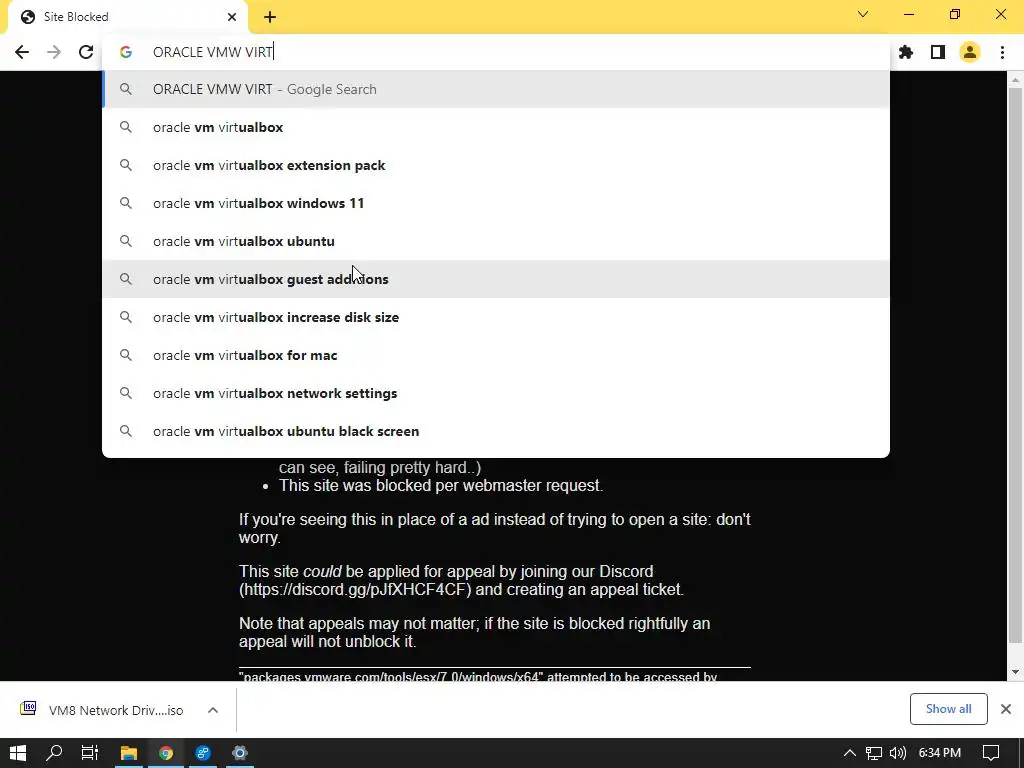Open downloaded VM8 Network Driv....iso file
The width and height of the screenshot is (1024, 768).
(x=104, y=710)
